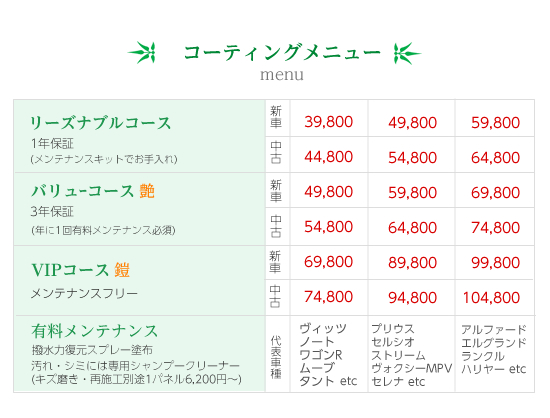Click the 代表車種 column label

[x=276, y=357]
